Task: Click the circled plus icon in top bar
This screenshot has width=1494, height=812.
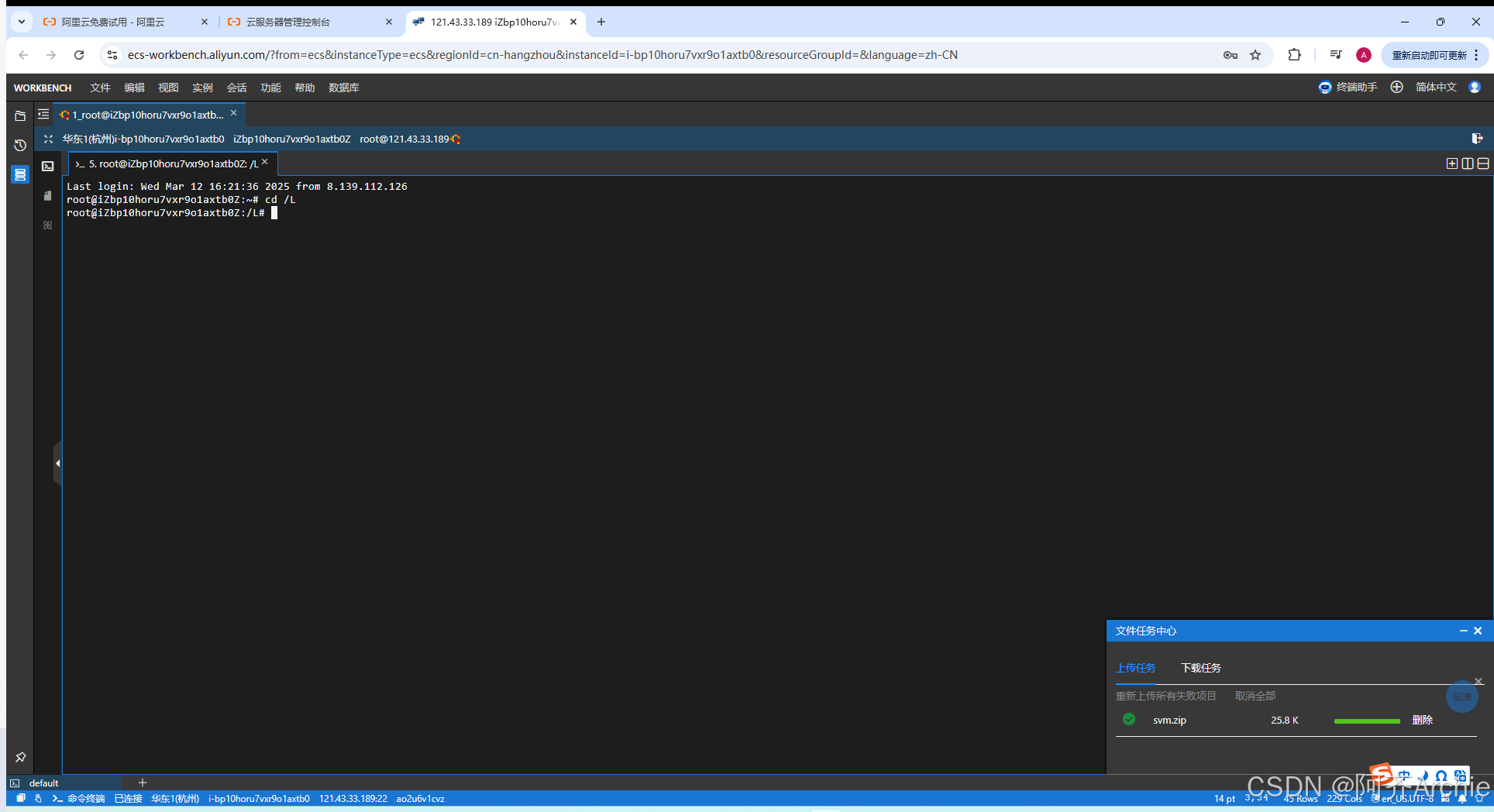Action: 1396,87
